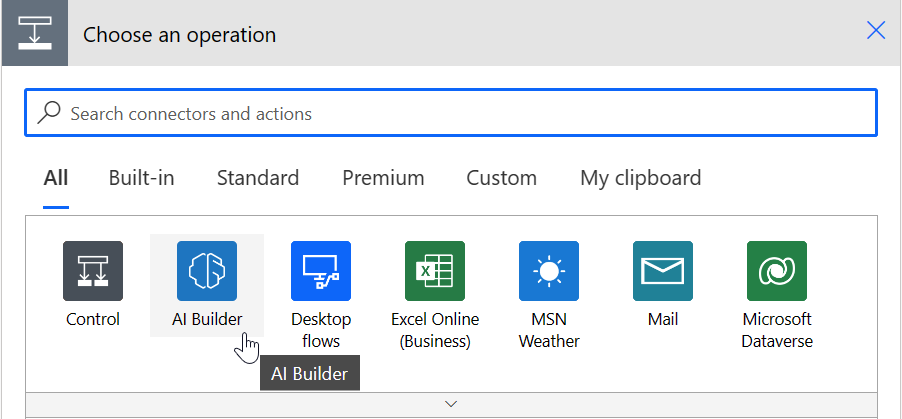Open the Control connector icon

click(x=93, y=271)
